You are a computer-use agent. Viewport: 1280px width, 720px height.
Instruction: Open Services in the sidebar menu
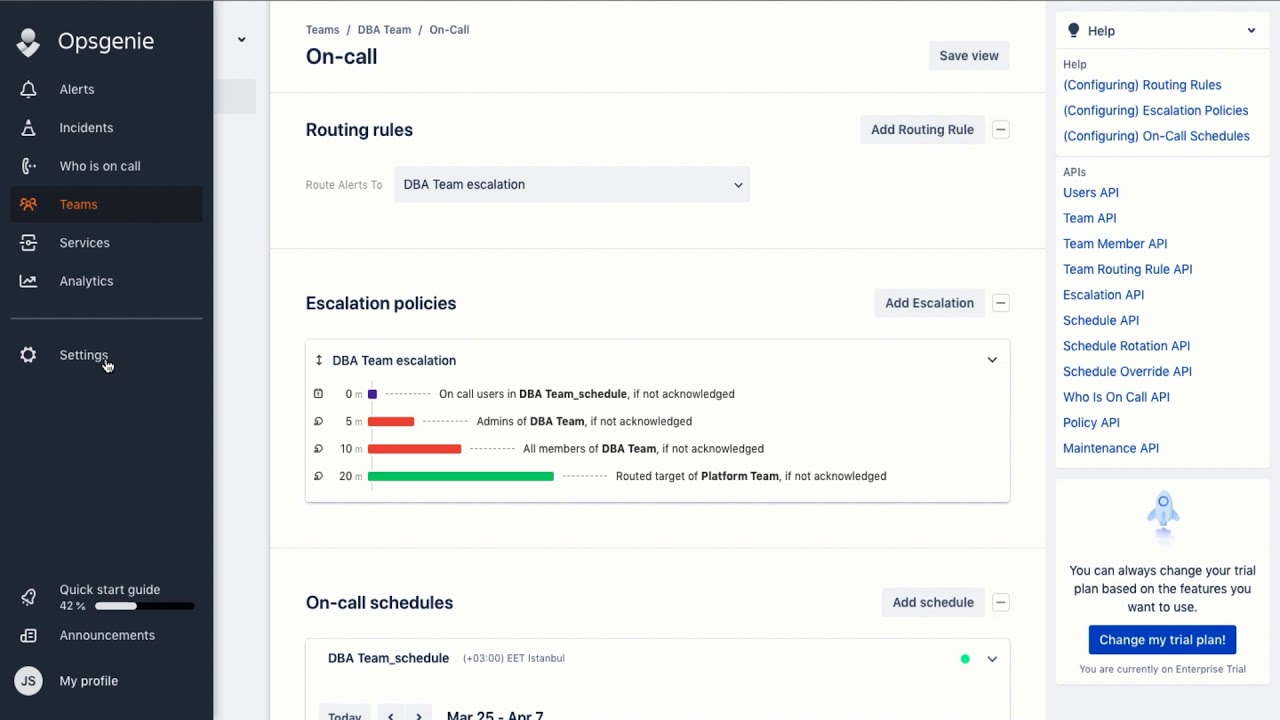(84, 243)
